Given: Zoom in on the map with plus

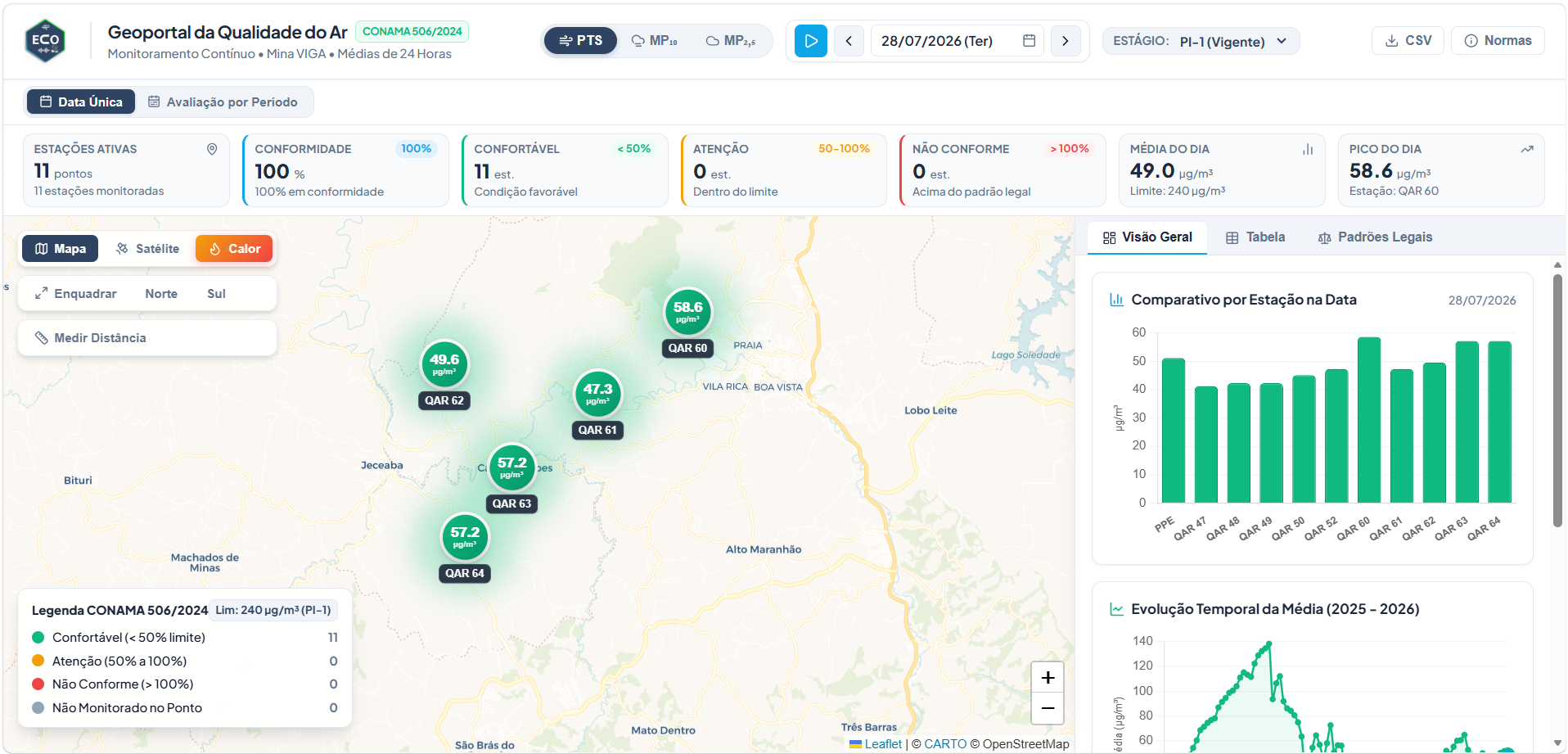Looking at the screenshot, I should (x=1048, y=678).
